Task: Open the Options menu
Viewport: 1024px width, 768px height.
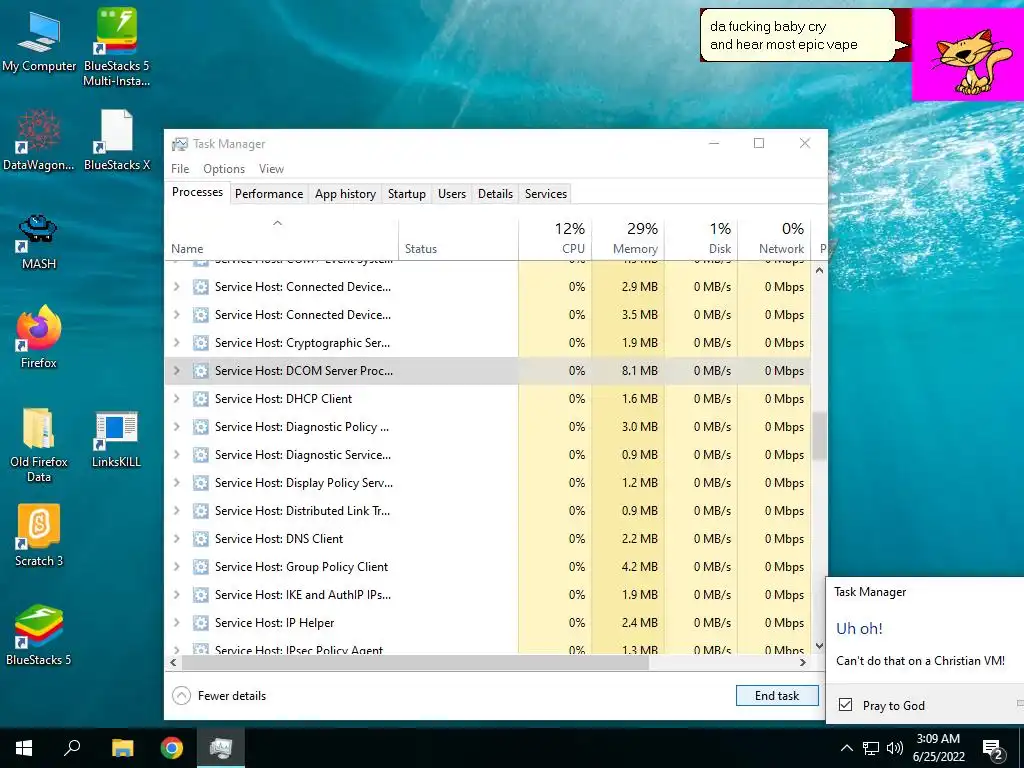Action: pyautogui.click(x=224, y=168)
